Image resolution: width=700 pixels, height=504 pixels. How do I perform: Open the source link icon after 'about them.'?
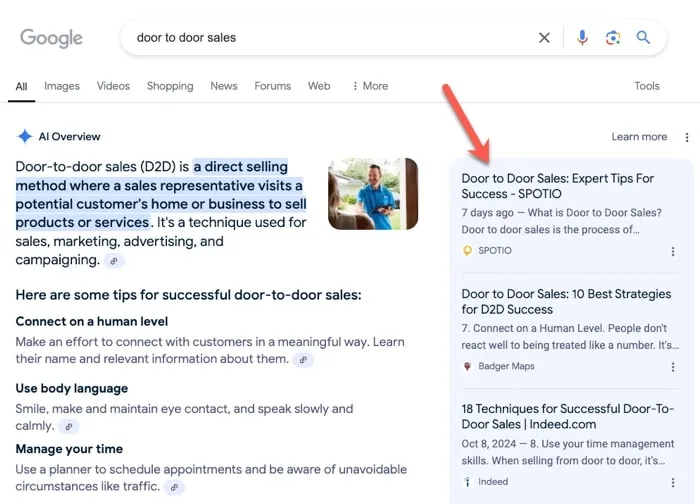tap(303, 360)
